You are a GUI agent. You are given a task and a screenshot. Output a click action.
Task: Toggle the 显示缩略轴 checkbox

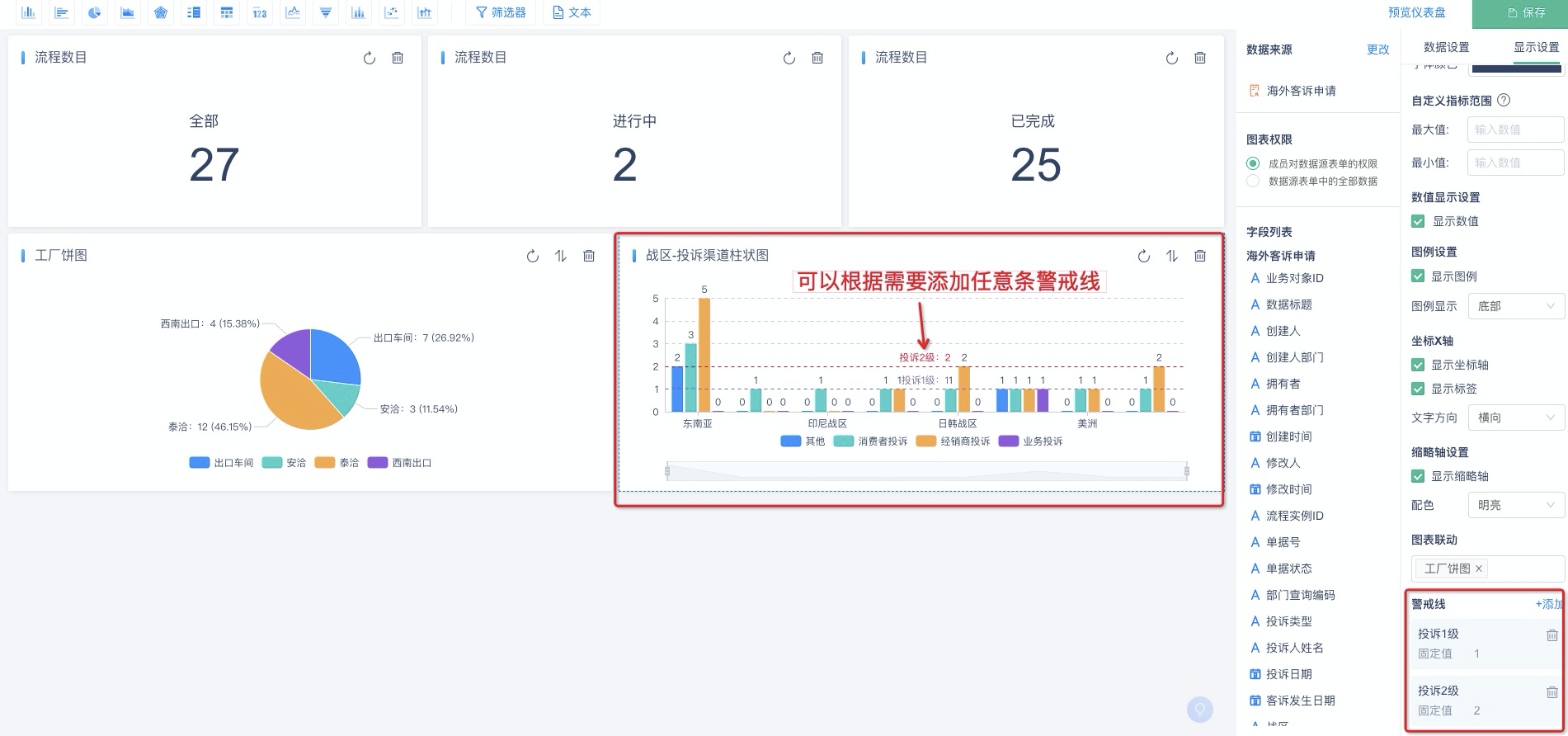click(x=1418, y=476)
